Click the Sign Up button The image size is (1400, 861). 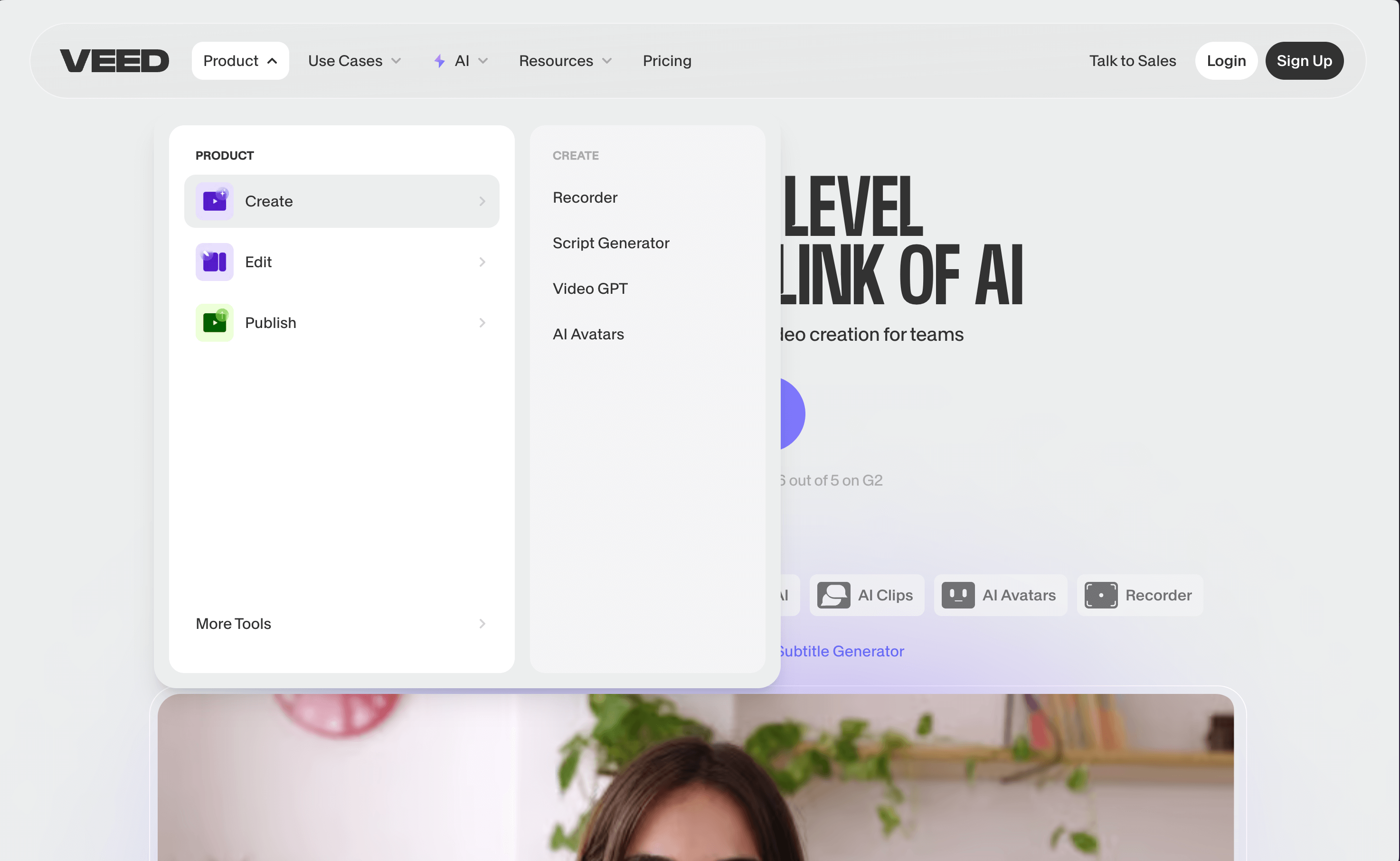click(1305, 61)
